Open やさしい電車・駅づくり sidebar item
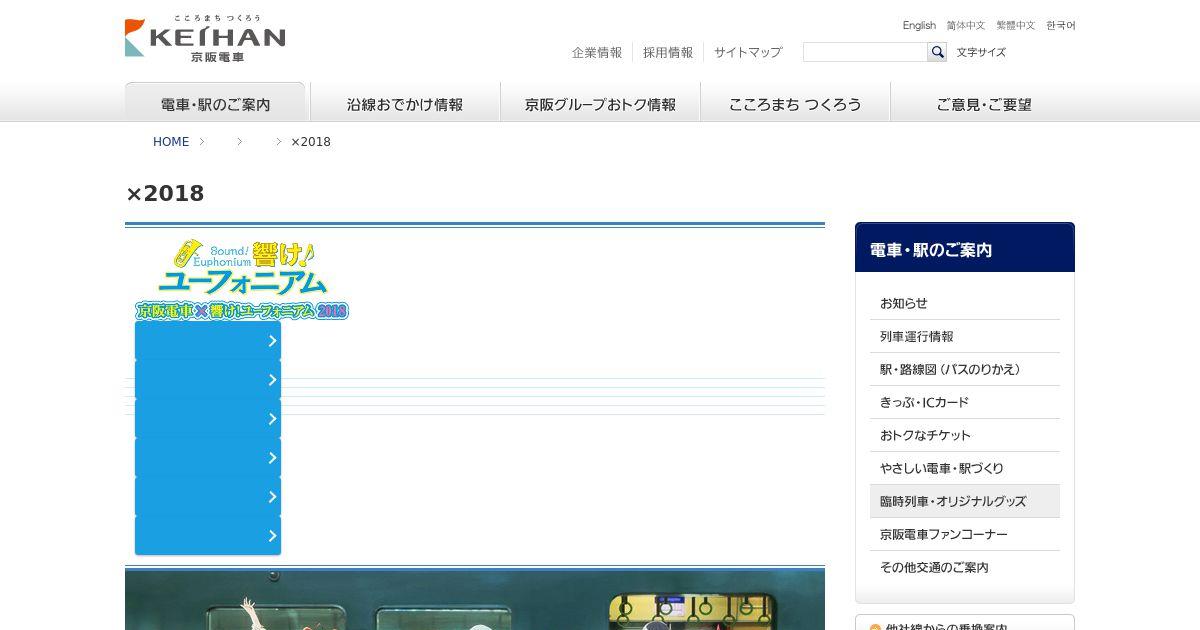Screen dimensions: 1200x630 pos(965,468)
